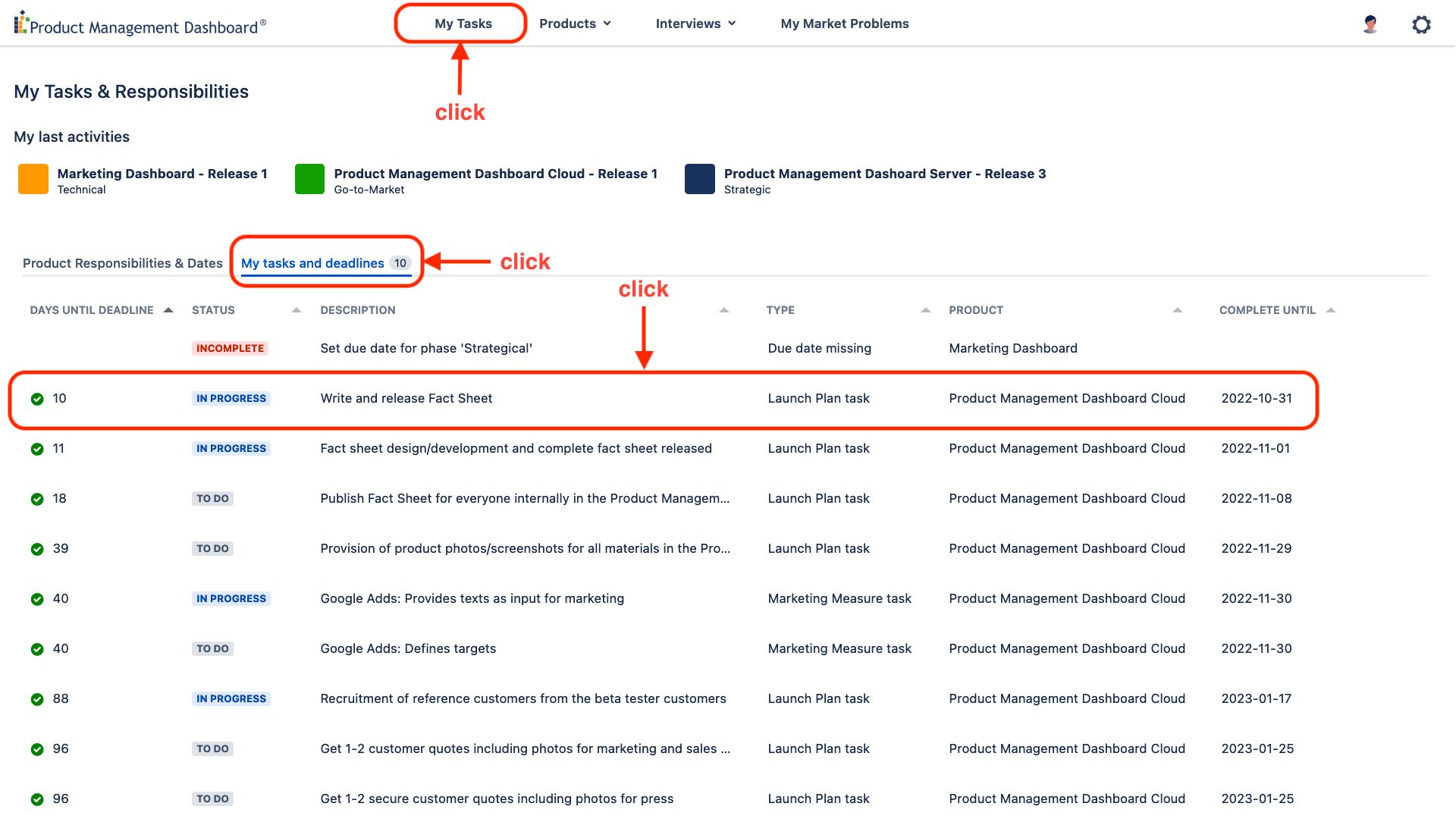This screenshot has height=819, width=1456.
Task: Click the user profile avatar
Action: click(x=1370, y=24)
